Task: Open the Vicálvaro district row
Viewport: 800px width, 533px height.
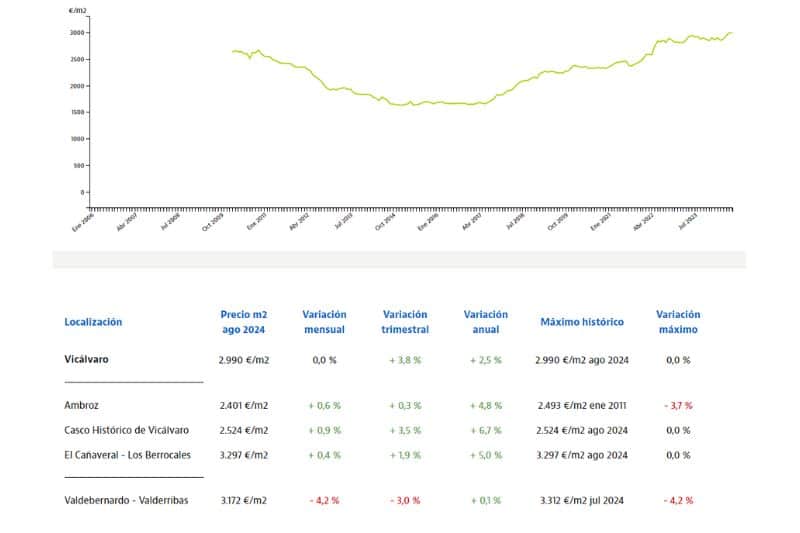Action: click(86, 360)
